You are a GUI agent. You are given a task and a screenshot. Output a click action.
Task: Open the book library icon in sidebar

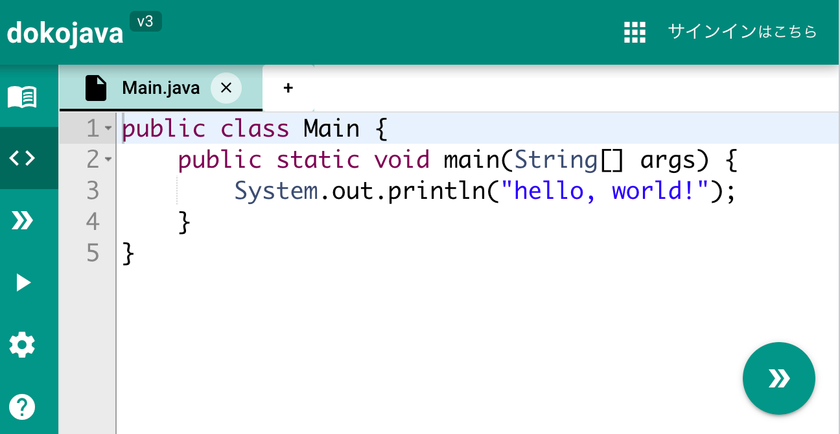click(x=22, y=98)
